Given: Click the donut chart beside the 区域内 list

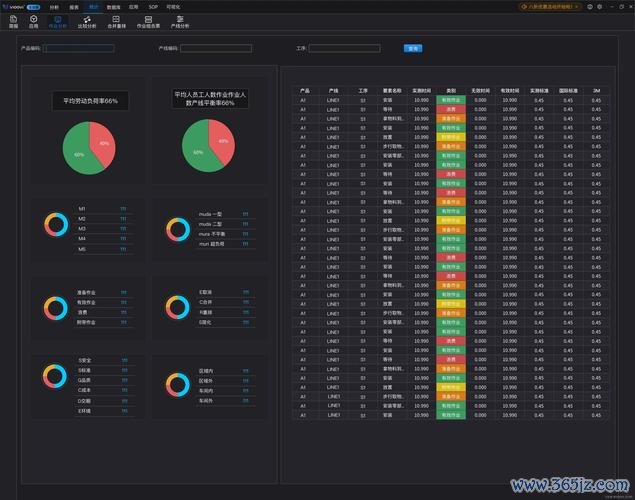Looking at the screenshot, I should coord(177,385).
